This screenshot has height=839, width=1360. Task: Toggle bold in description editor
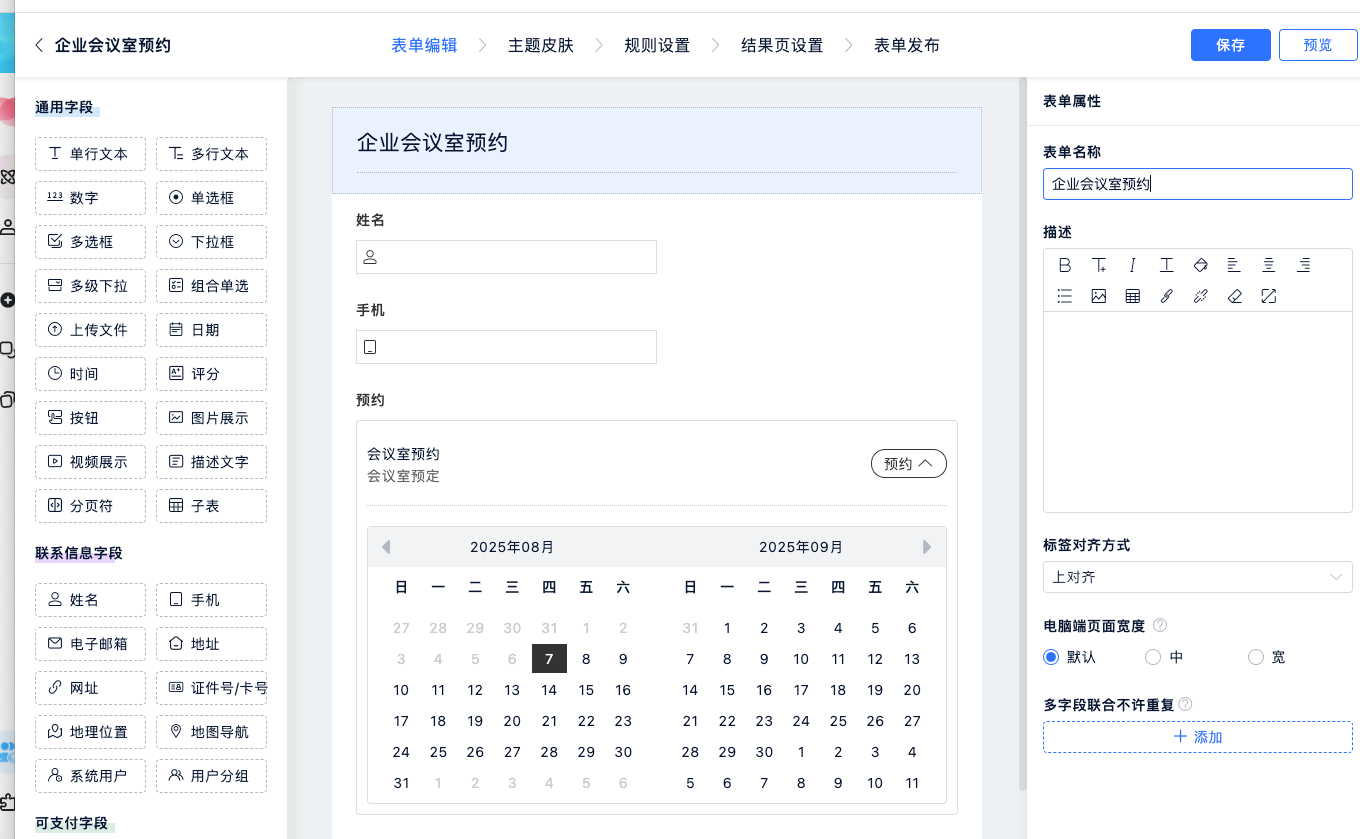coord(1065,265)
